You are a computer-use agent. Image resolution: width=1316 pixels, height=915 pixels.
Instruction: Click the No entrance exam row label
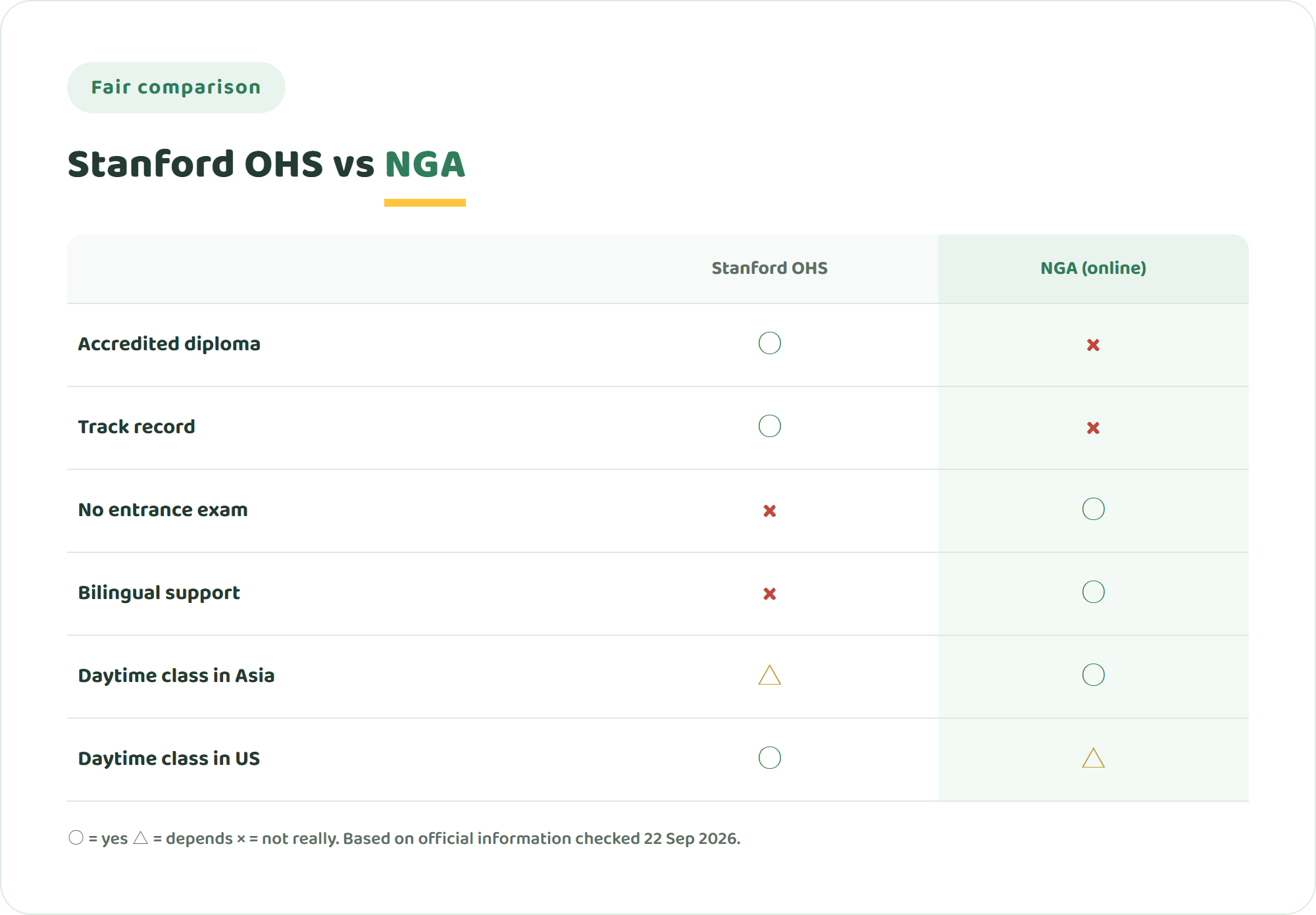(x=163, y=510)
